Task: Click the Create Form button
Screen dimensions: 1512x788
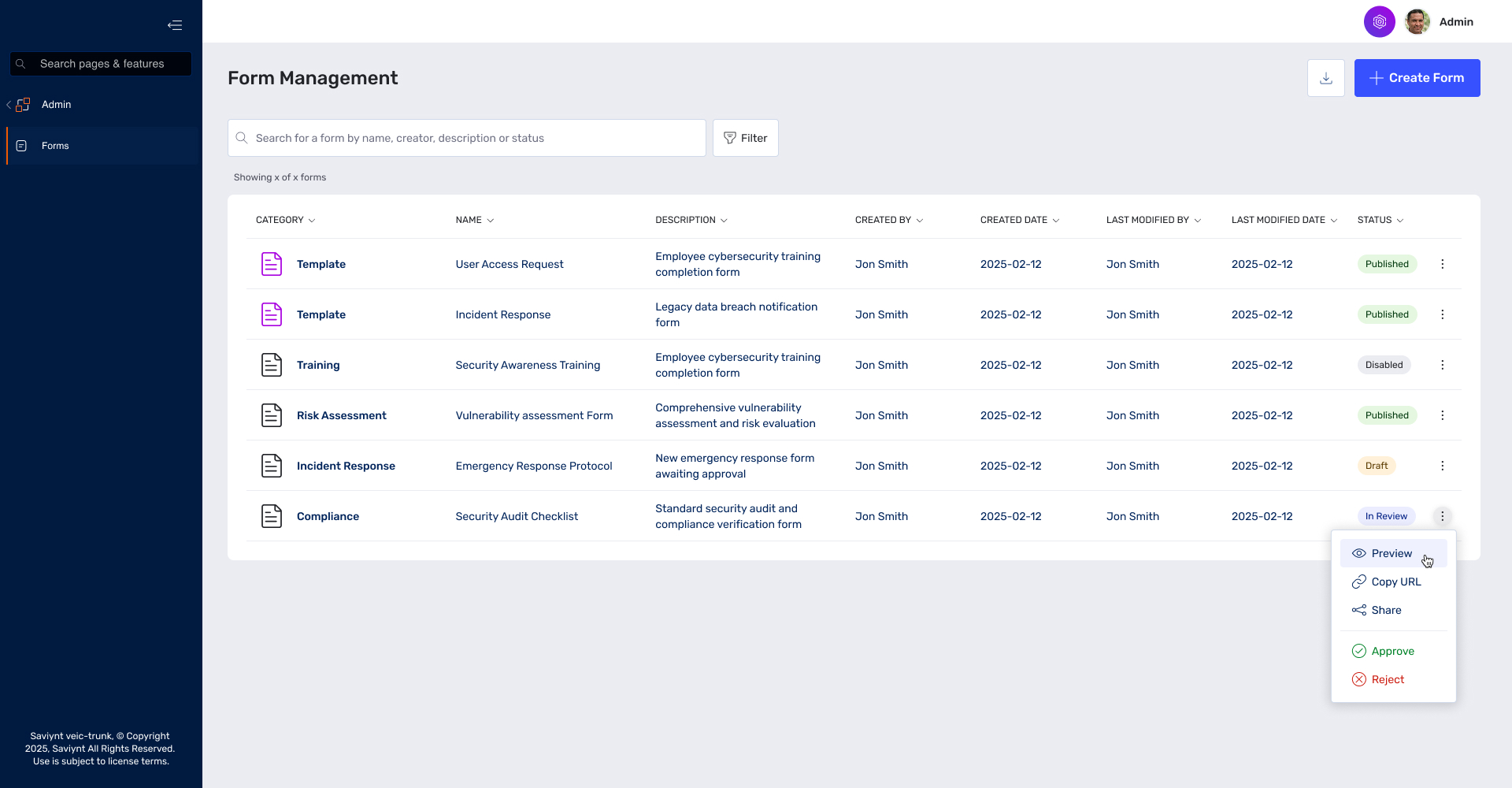Action: 1417,78
